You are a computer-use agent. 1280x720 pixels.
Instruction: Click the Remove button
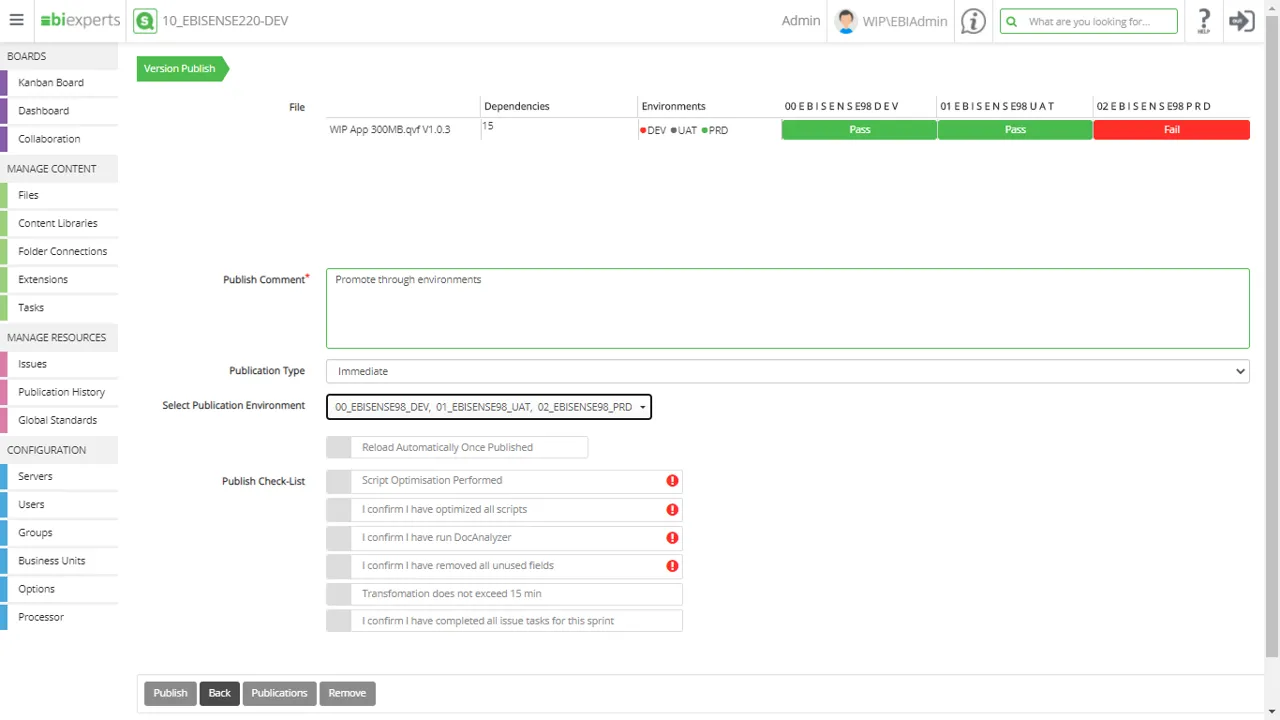click(x=347, y=693)
